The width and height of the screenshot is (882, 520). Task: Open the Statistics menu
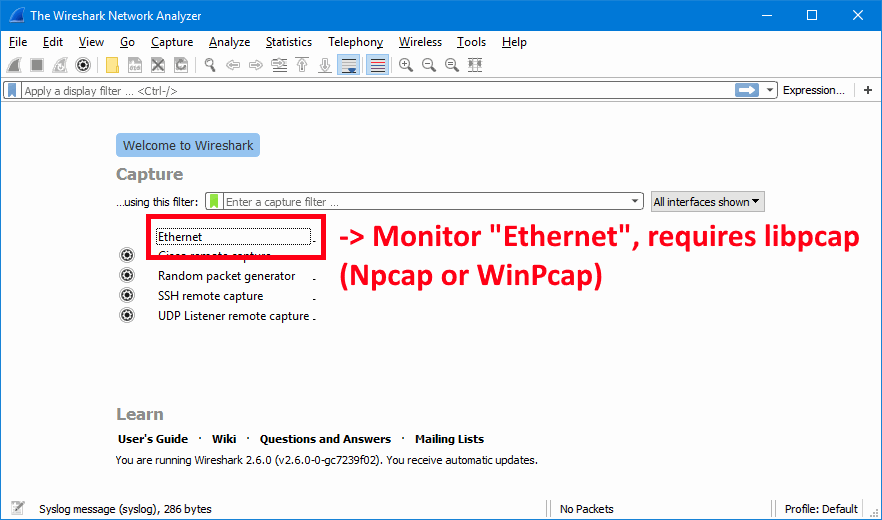point(289,42)
